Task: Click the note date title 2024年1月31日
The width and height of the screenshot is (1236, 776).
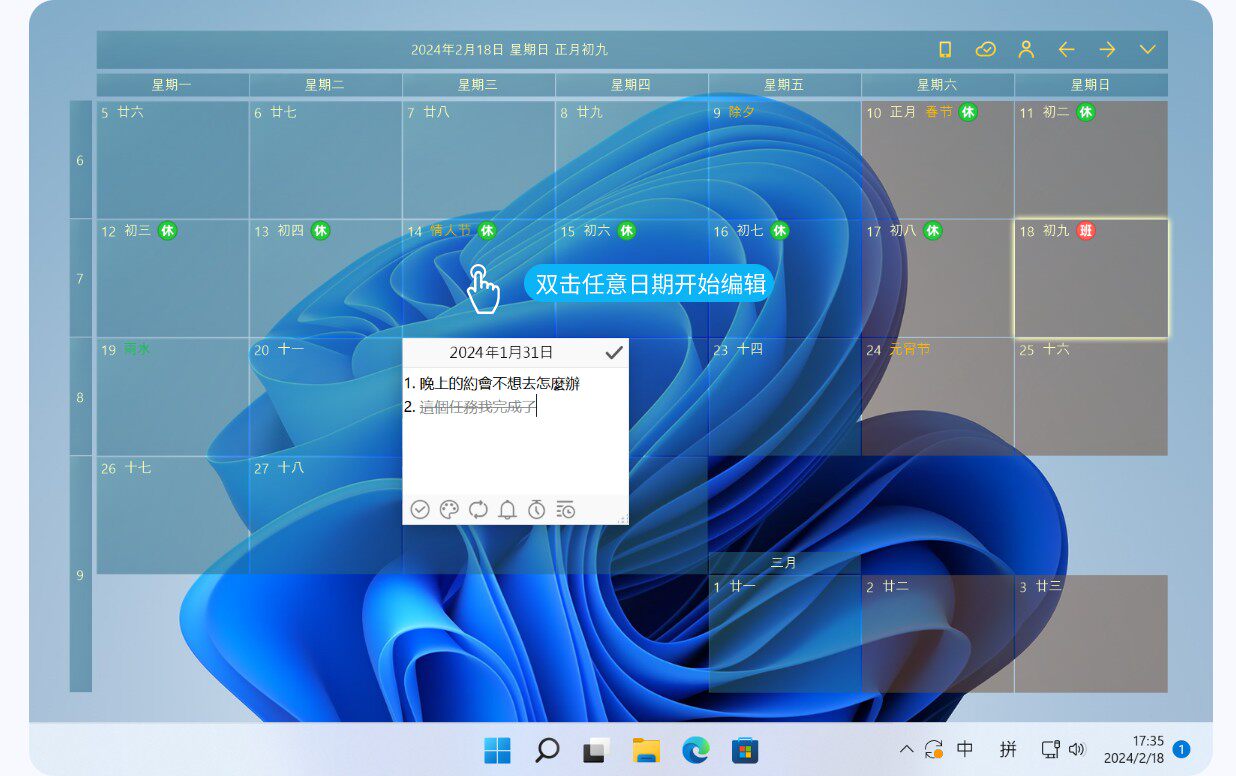Action: [x=501, y=352]
